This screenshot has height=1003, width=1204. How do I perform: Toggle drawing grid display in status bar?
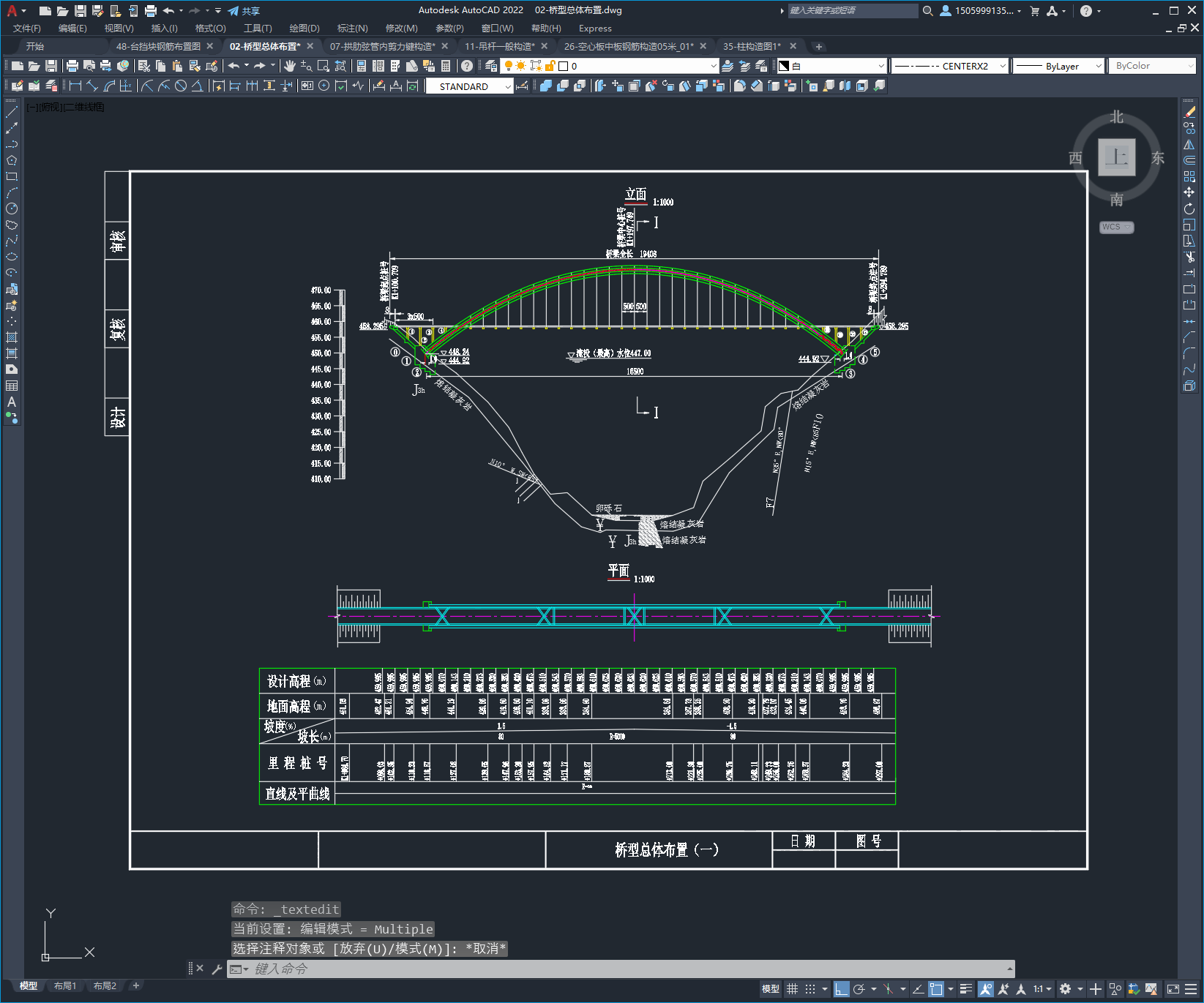click(793, 989)
